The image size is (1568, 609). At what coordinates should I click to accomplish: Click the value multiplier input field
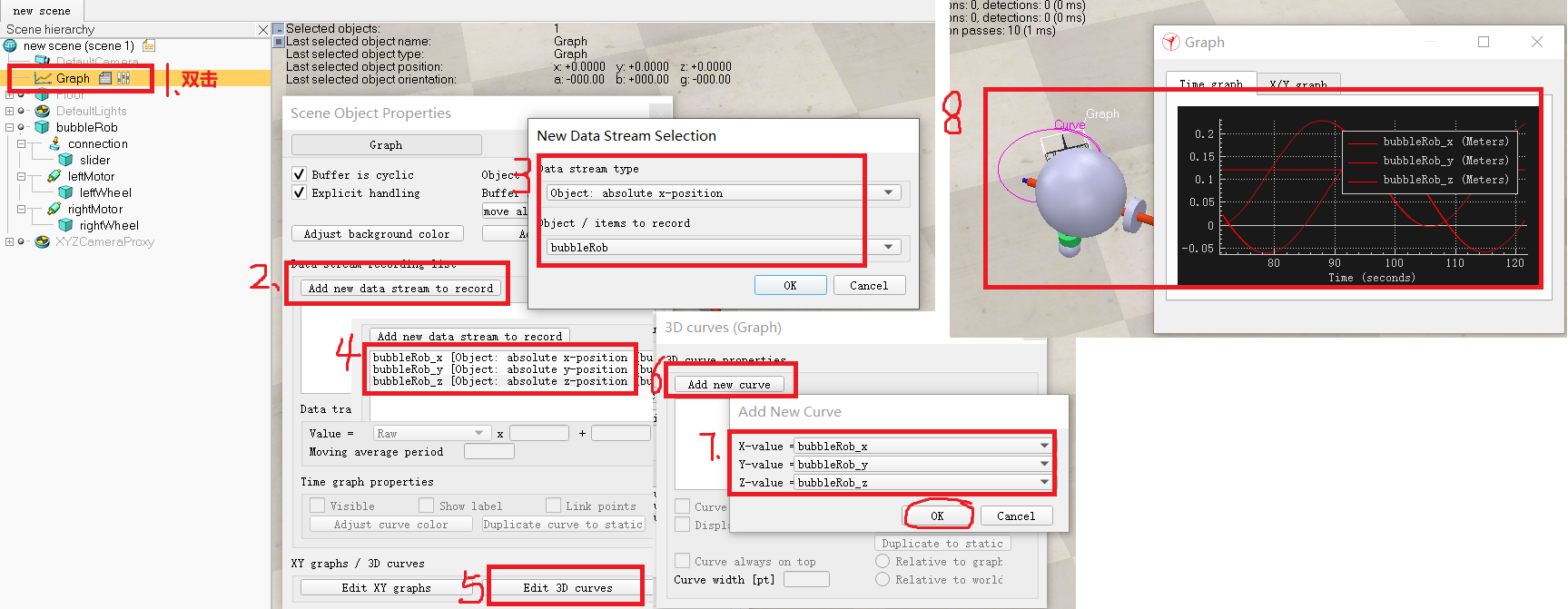538,433
